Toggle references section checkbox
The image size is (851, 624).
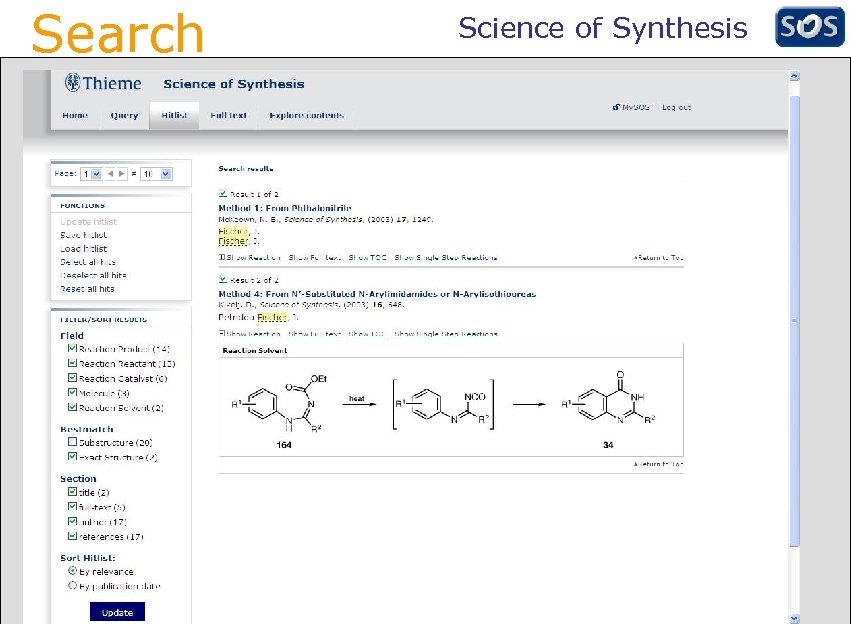pos(72,536)
